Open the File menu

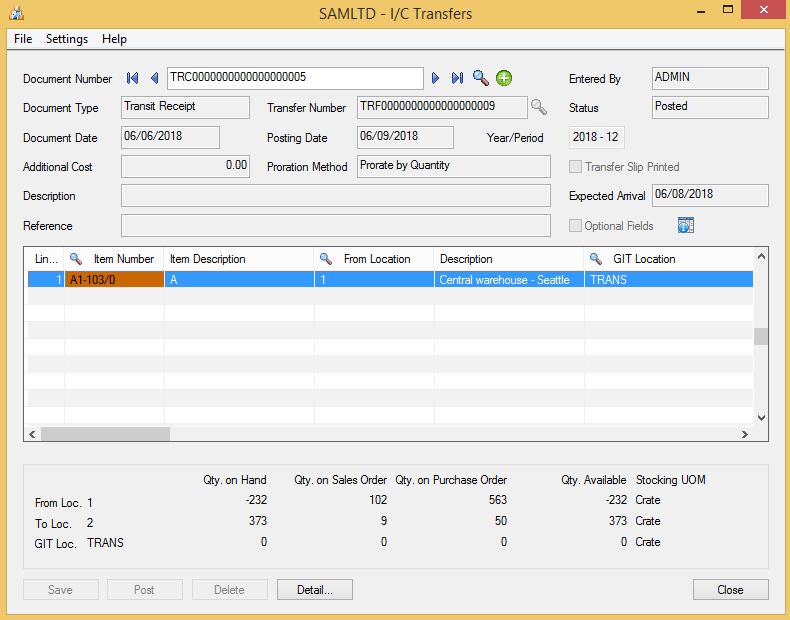click(23, 39)
